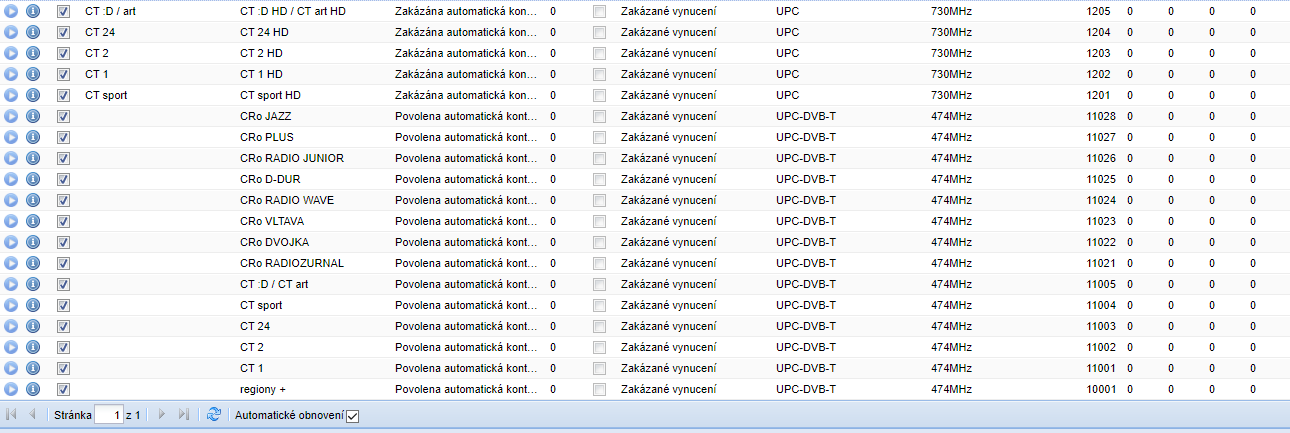The height and width of the screenshot is (433, 1290).
Task: Click play icon for regiony + row
Action: [x=12, y=389]
